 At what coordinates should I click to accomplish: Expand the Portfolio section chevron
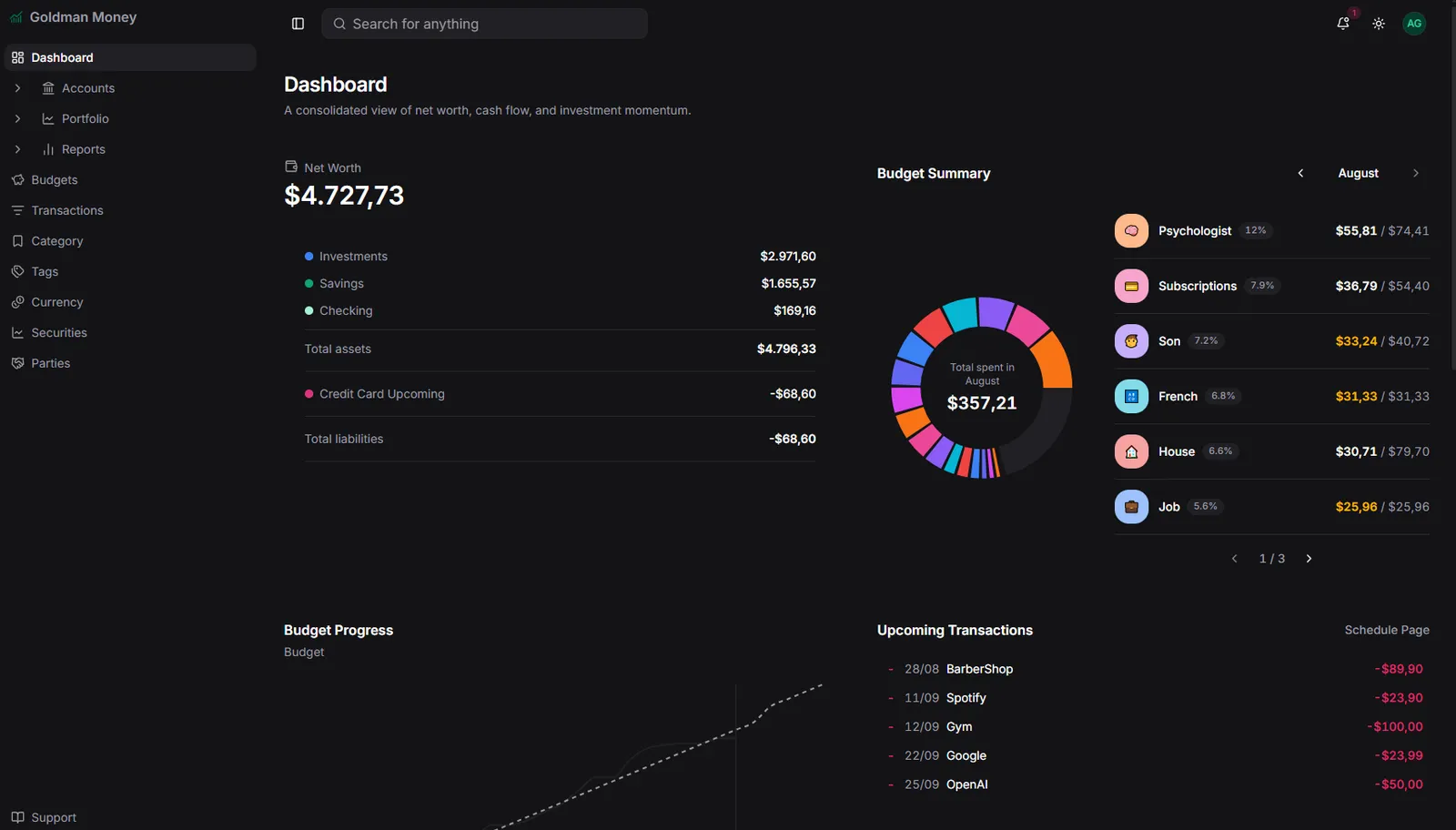(17, 118)
